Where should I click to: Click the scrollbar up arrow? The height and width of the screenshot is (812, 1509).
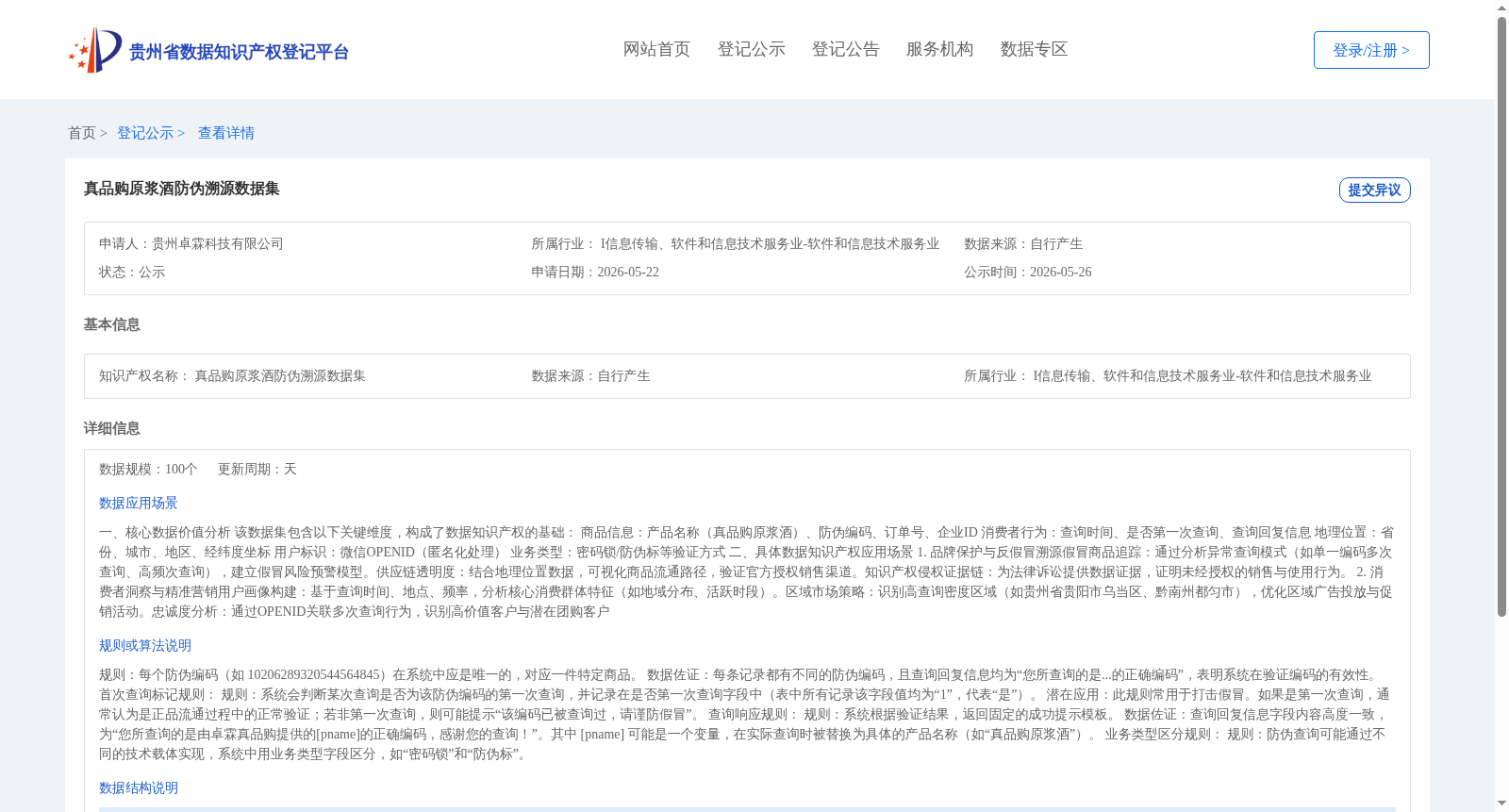point(1501,8)
